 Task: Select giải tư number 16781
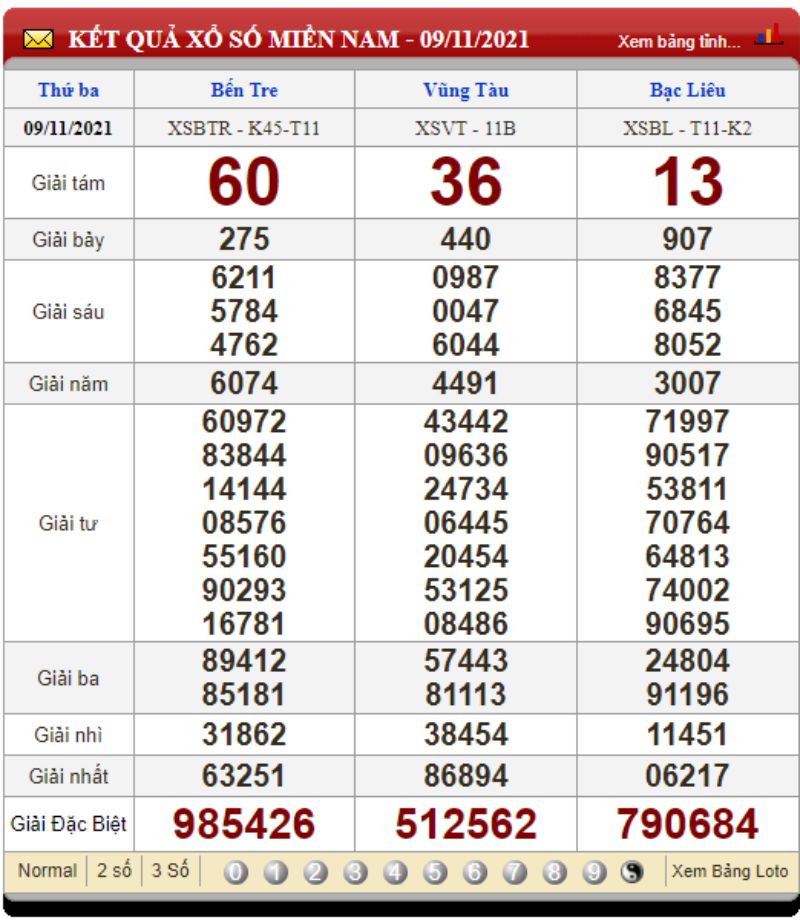coord(244,624)
